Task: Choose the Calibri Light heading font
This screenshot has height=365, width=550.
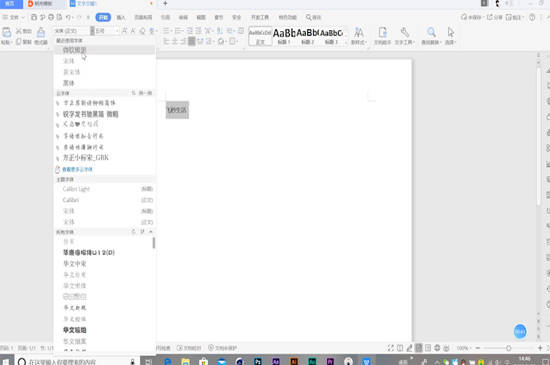Action: click(x=105, y=189)
